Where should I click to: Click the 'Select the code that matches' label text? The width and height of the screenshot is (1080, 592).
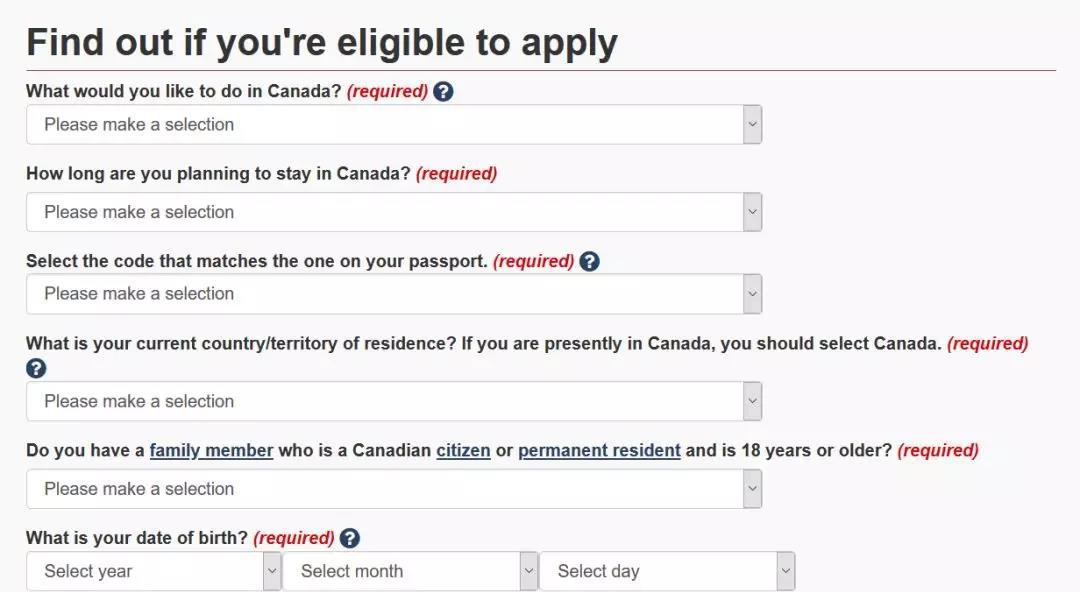[x=257, y=261]
